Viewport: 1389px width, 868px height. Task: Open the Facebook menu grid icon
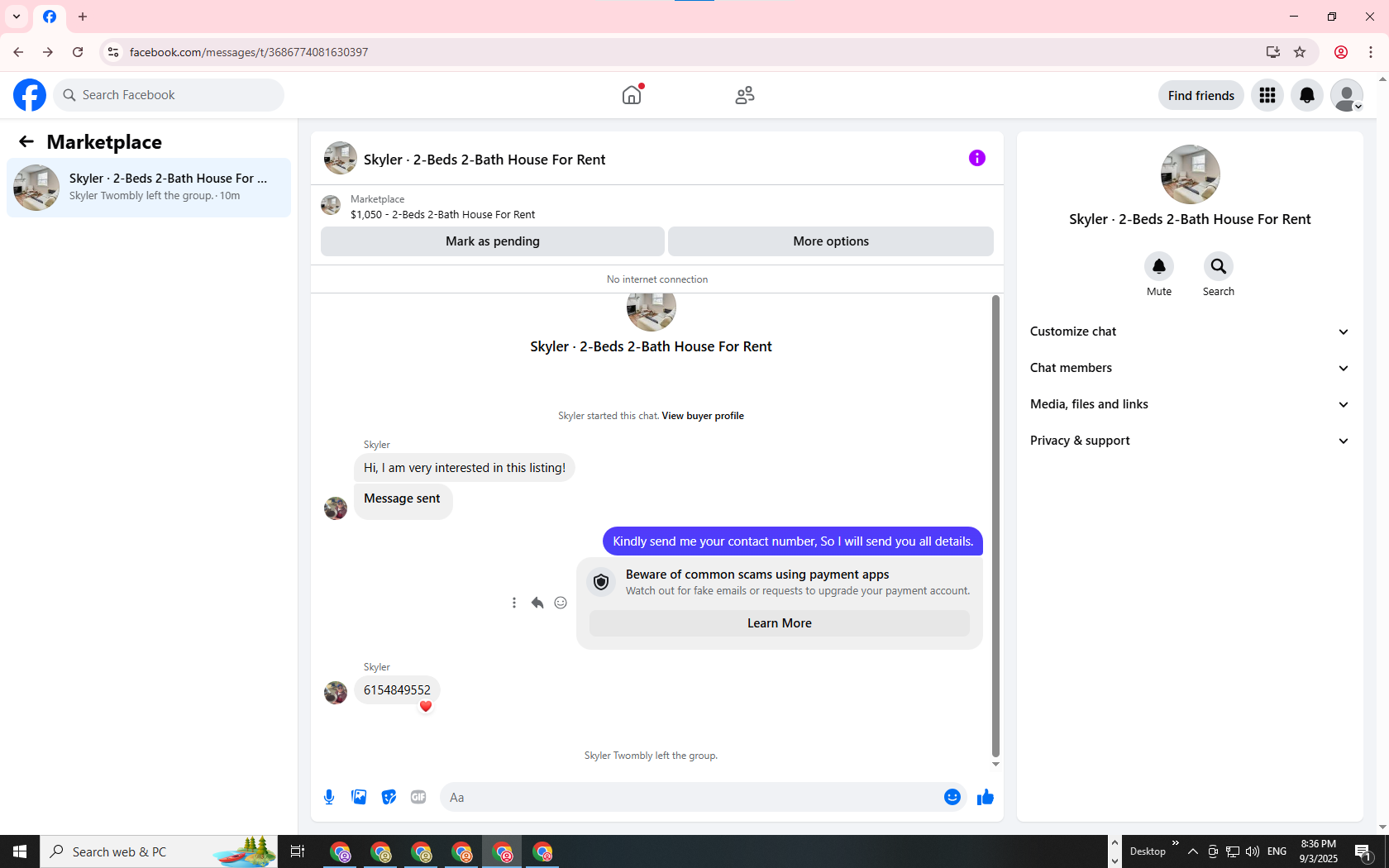pyautogui.click(x=1267, y=95)
